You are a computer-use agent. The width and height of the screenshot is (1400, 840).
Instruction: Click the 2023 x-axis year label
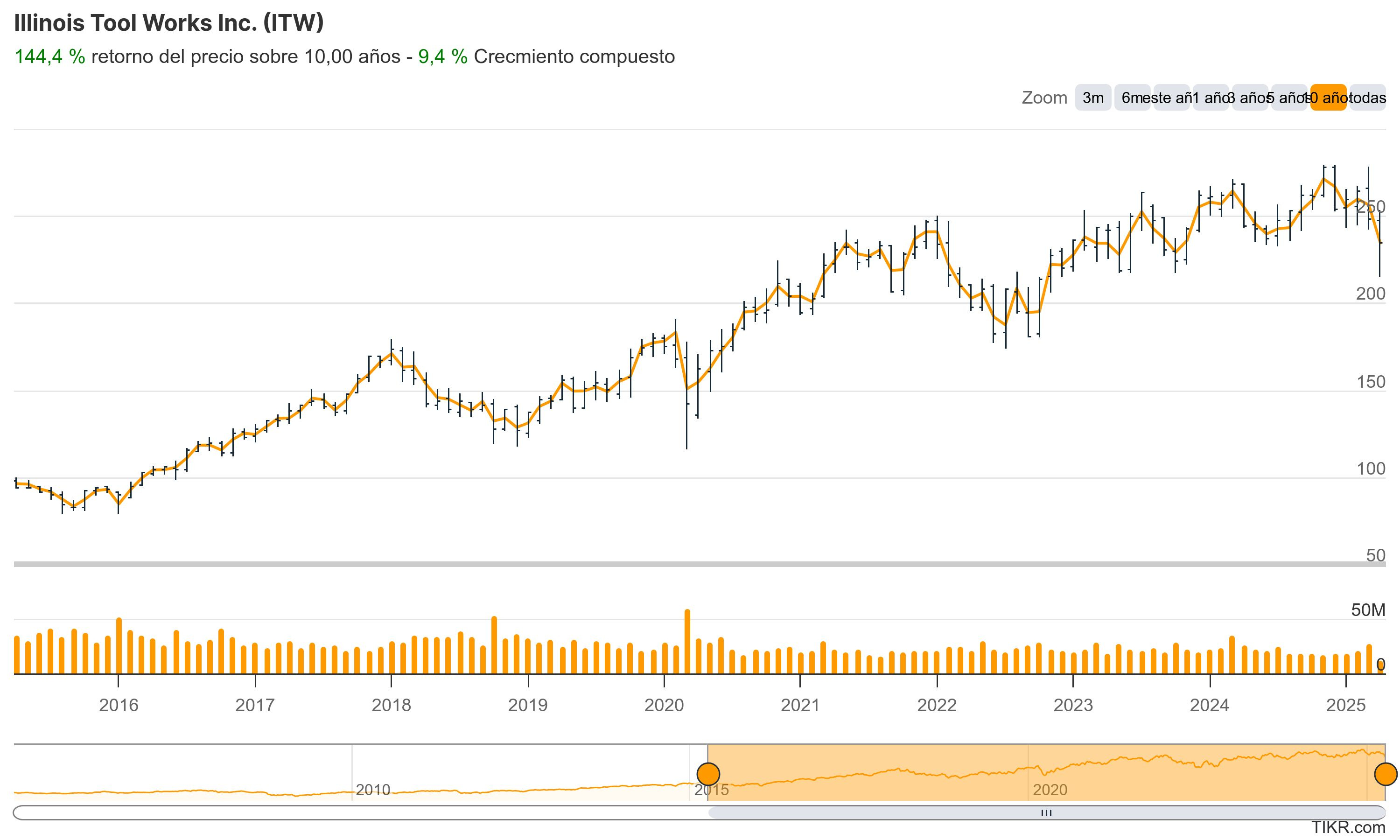(x=1073, y=705)
